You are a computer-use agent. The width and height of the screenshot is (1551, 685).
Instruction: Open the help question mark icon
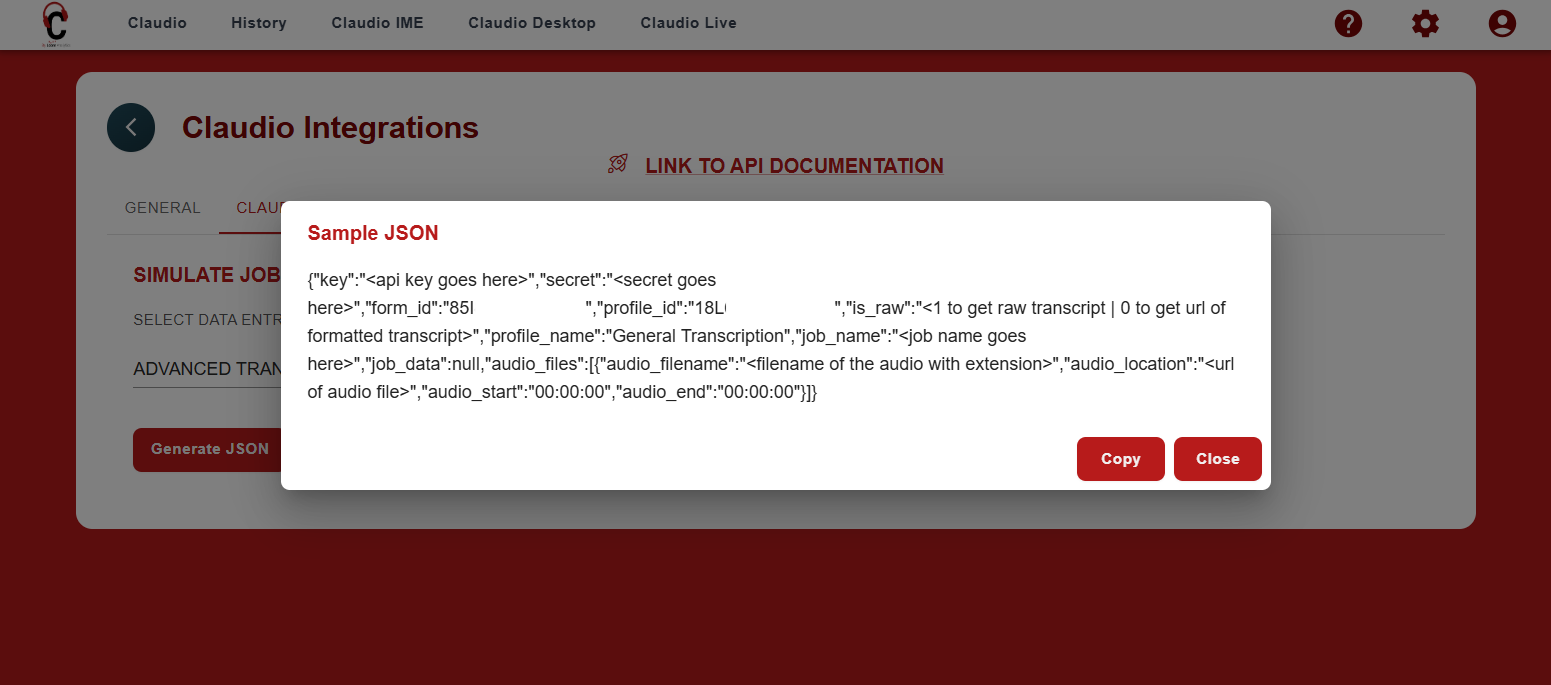coord(1348,23)
